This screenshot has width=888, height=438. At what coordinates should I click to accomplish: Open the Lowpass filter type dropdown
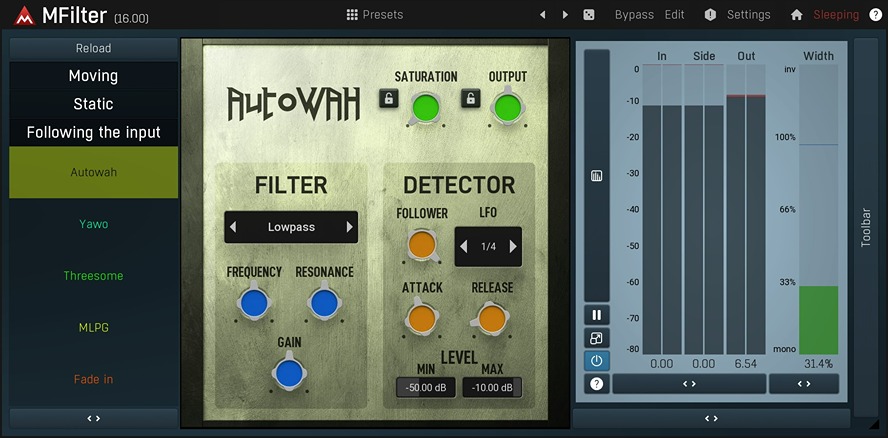pyautogui.click(x=291, y=227)
